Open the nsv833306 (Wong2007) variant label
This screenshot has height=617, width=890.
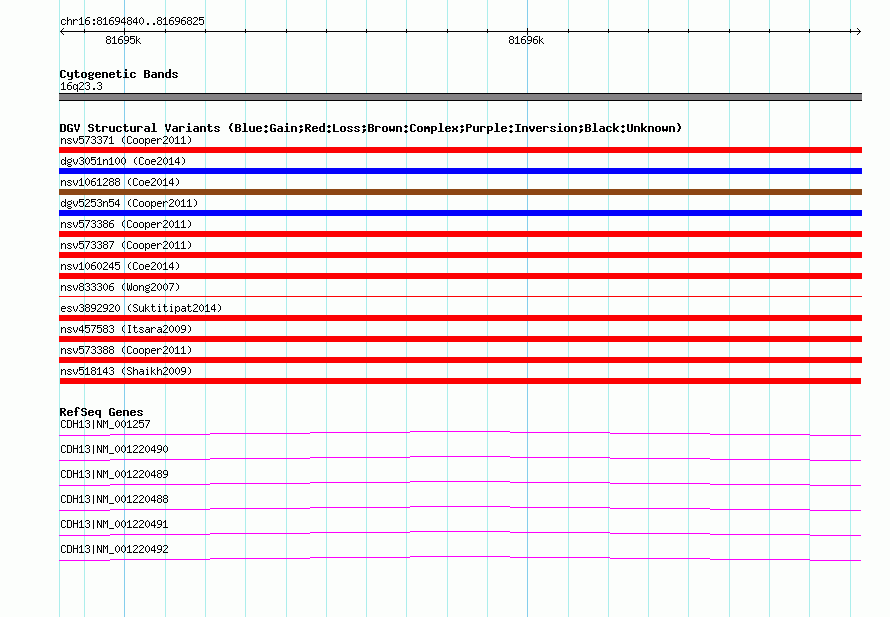120,287
